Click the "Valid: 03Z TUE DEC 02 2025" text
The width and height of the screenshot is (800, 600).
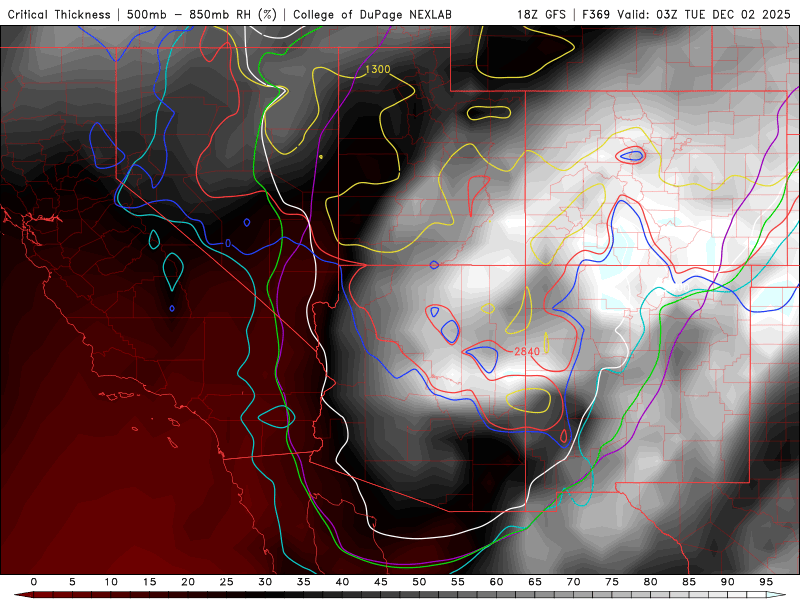704,14
